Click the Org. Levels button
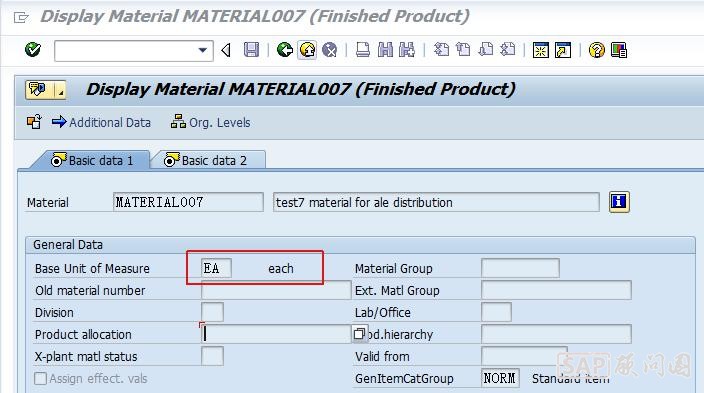Image resolution: width=704 pixels, height=393 pixels. click(x=211, y=122)
